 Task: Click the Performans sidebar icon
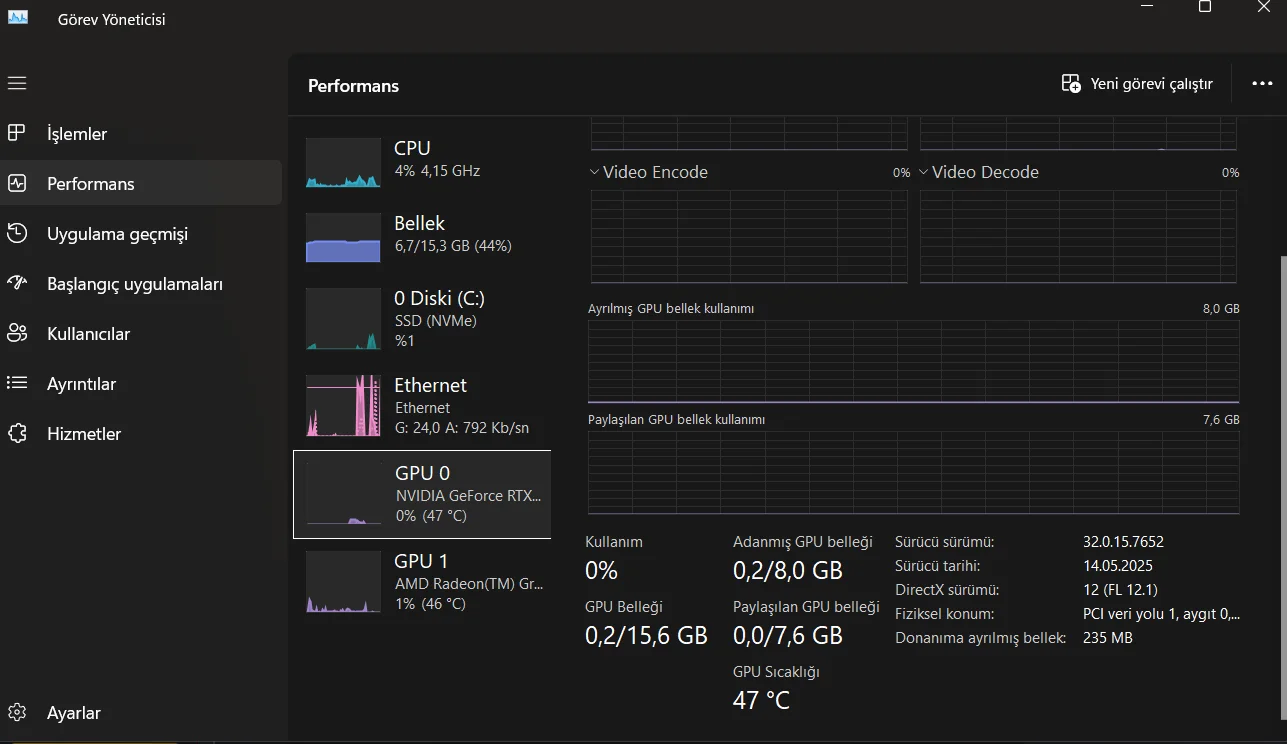point(17,183)
